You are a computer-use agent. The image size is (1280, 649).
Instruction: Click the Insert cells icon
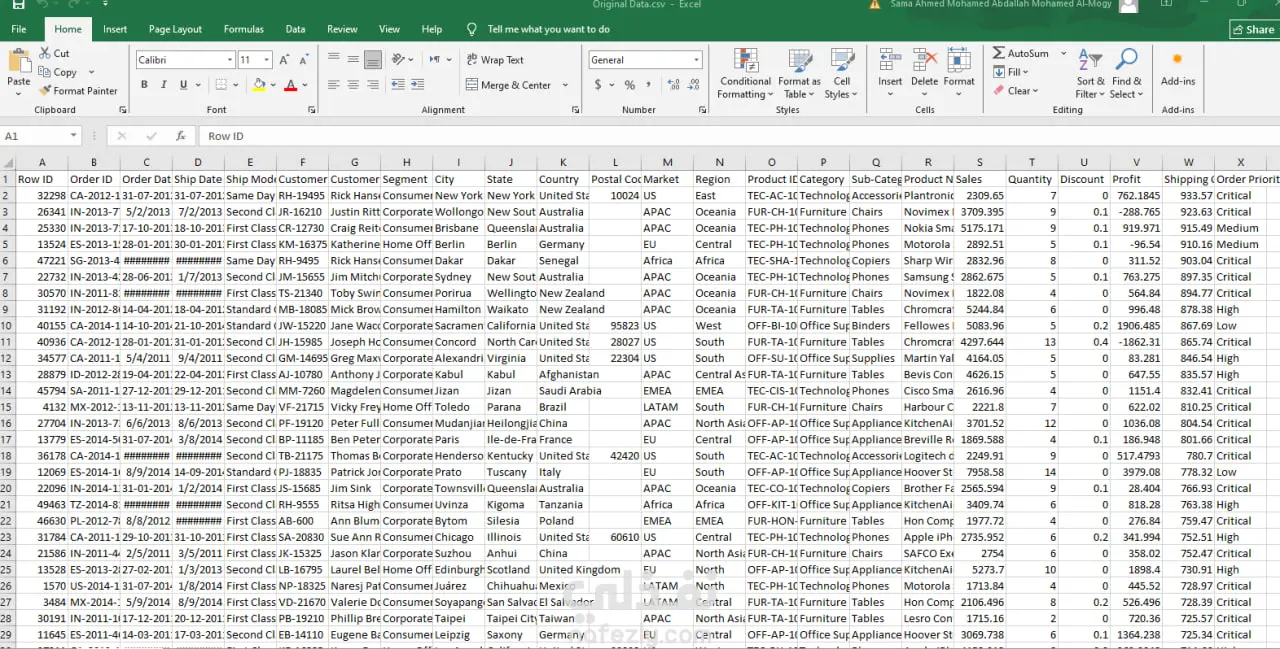pos(890,60)
